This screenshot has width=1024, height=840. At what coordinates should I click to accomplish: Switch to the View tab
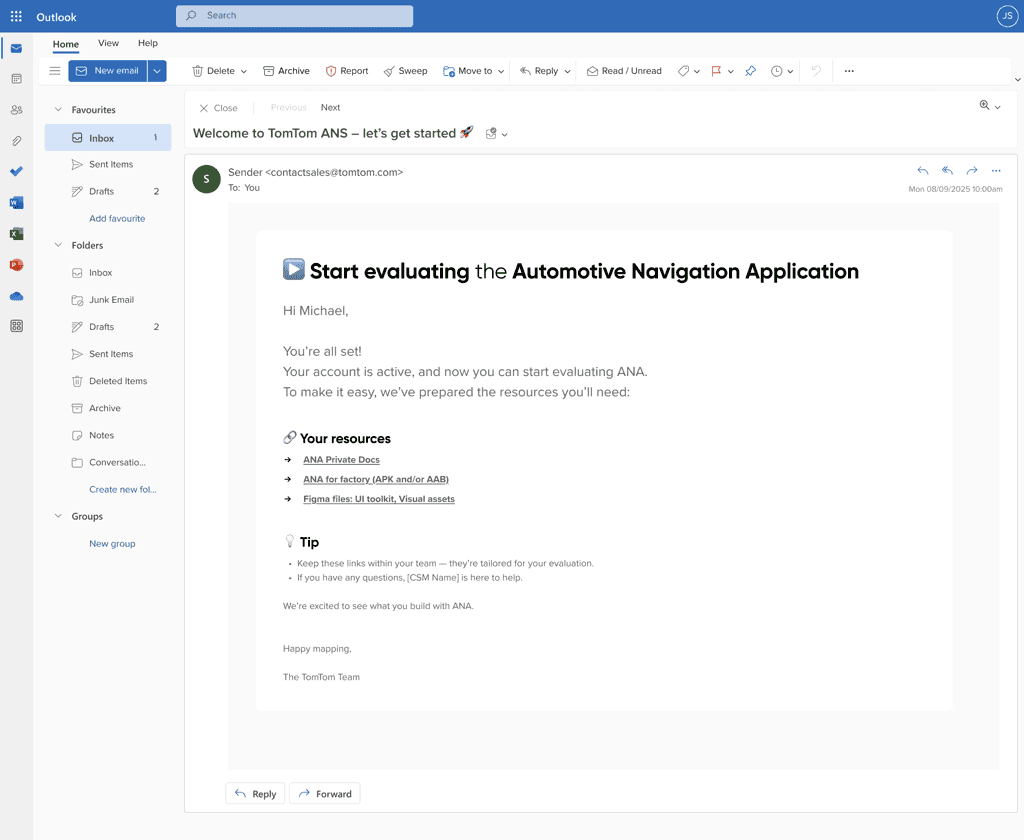click(108, 43)
